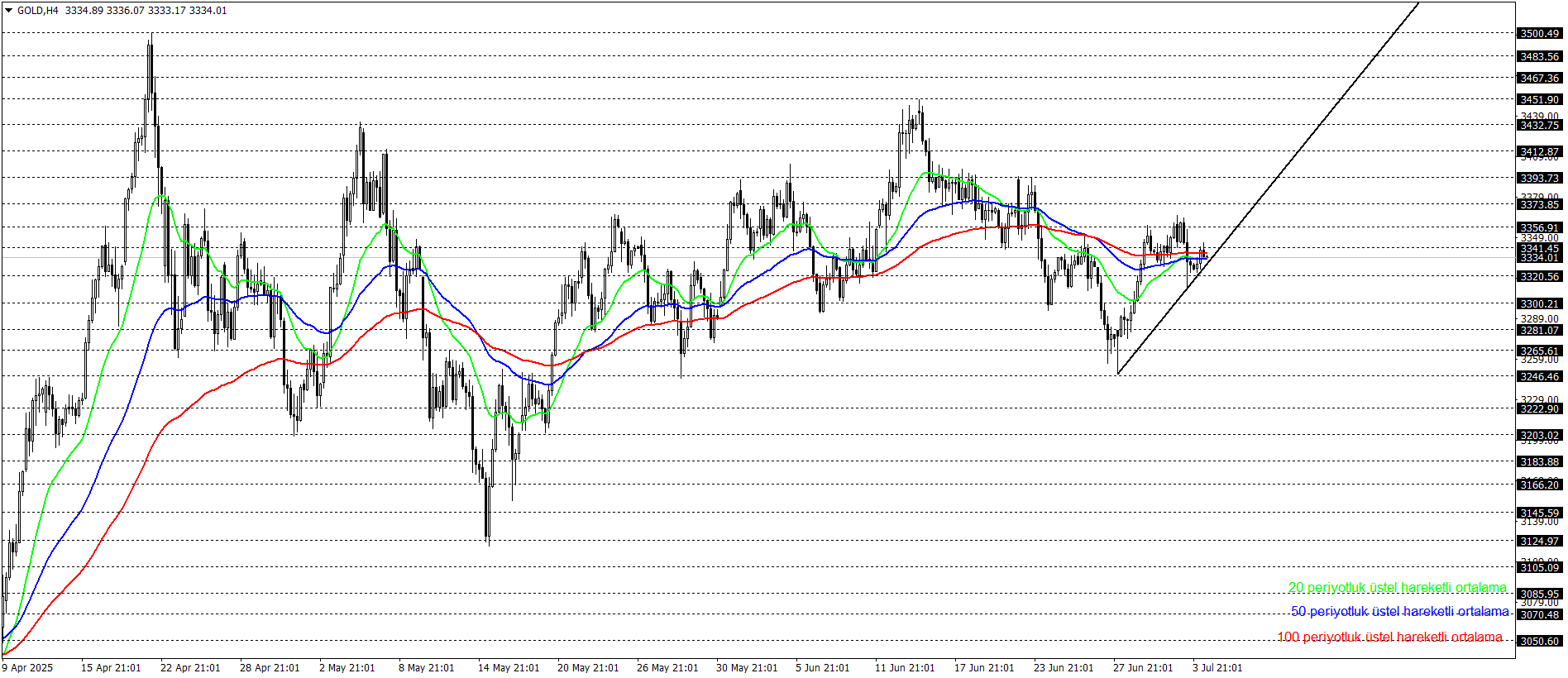Click the 3 Jul 21:01 time label
The height and width of the screenshot is (678, 1568).
click(x=1217, y=668)
